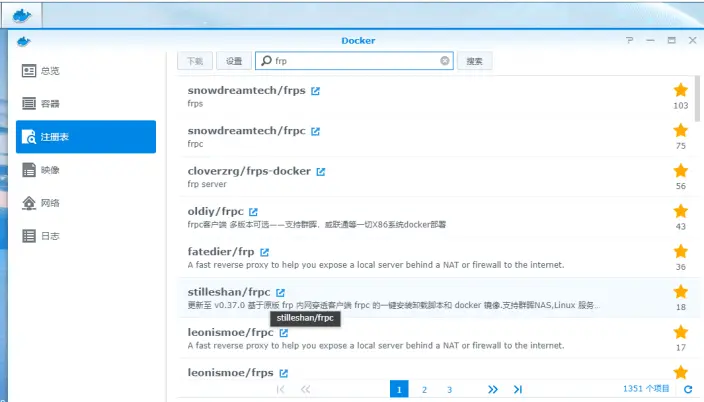
Task: Open external link for snowdreamtech/frpc
Action: point(316,131)
